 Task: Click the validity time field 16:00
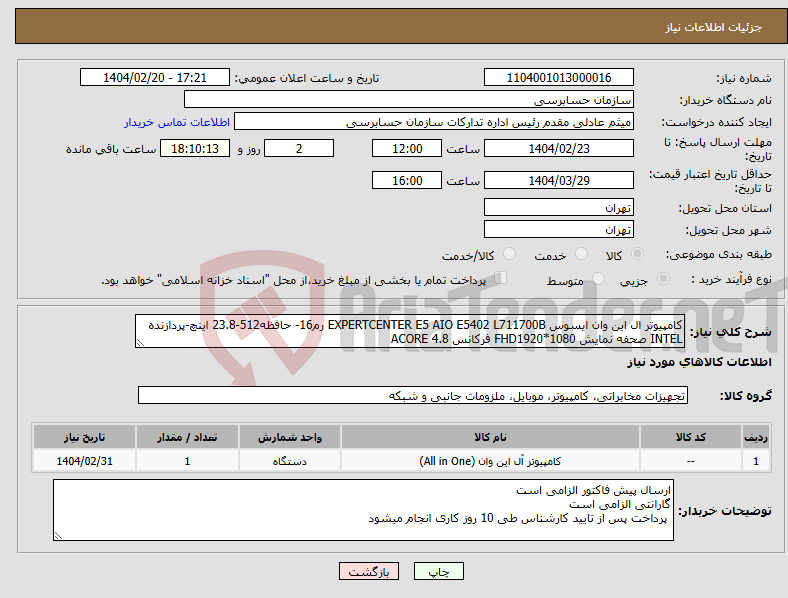click(x=407, y=180)
